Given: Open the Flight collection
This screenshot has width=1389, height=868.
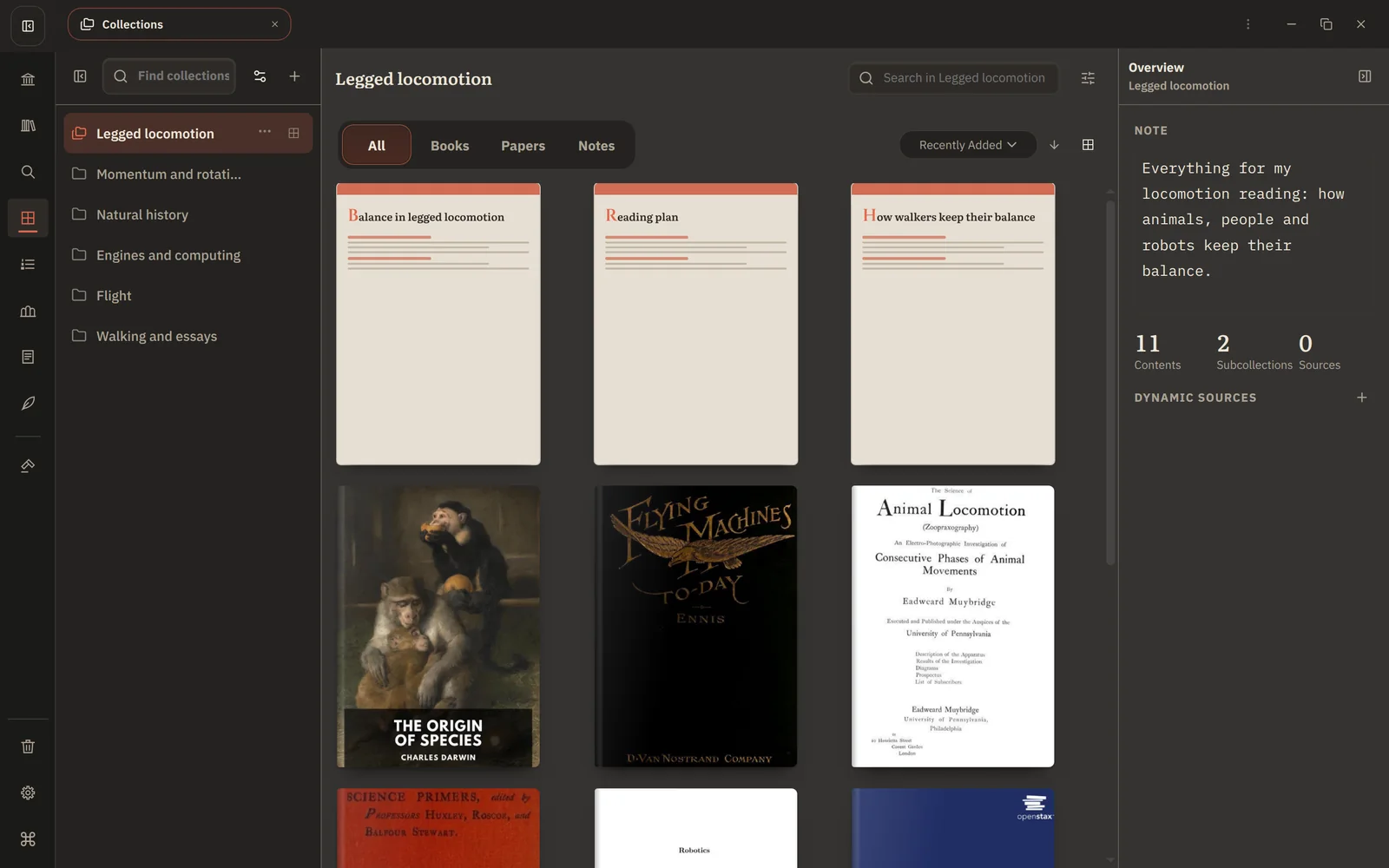Looking at the screenshot, I should 188,296.
